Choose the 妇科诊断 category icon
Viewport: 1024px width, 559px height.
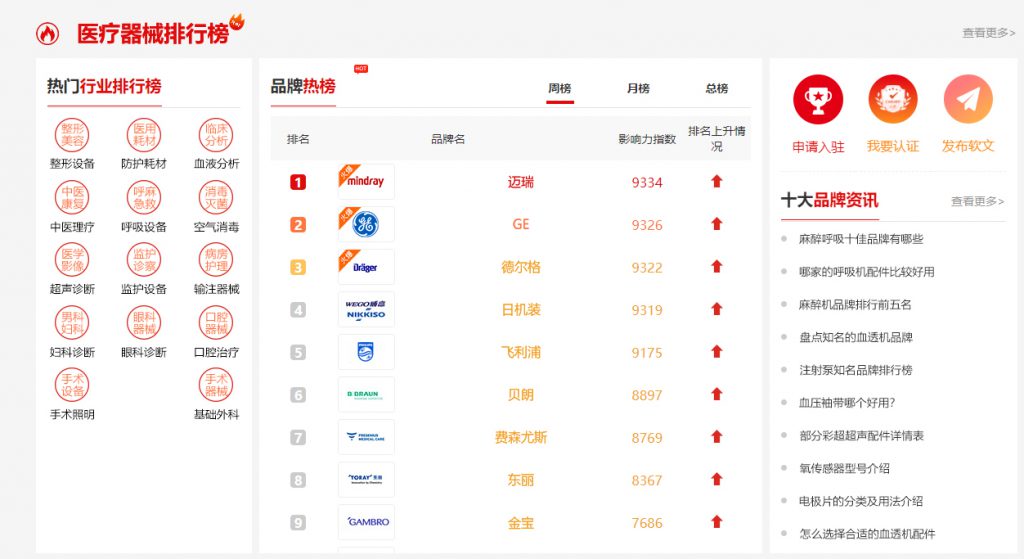(x=72, y=323)
